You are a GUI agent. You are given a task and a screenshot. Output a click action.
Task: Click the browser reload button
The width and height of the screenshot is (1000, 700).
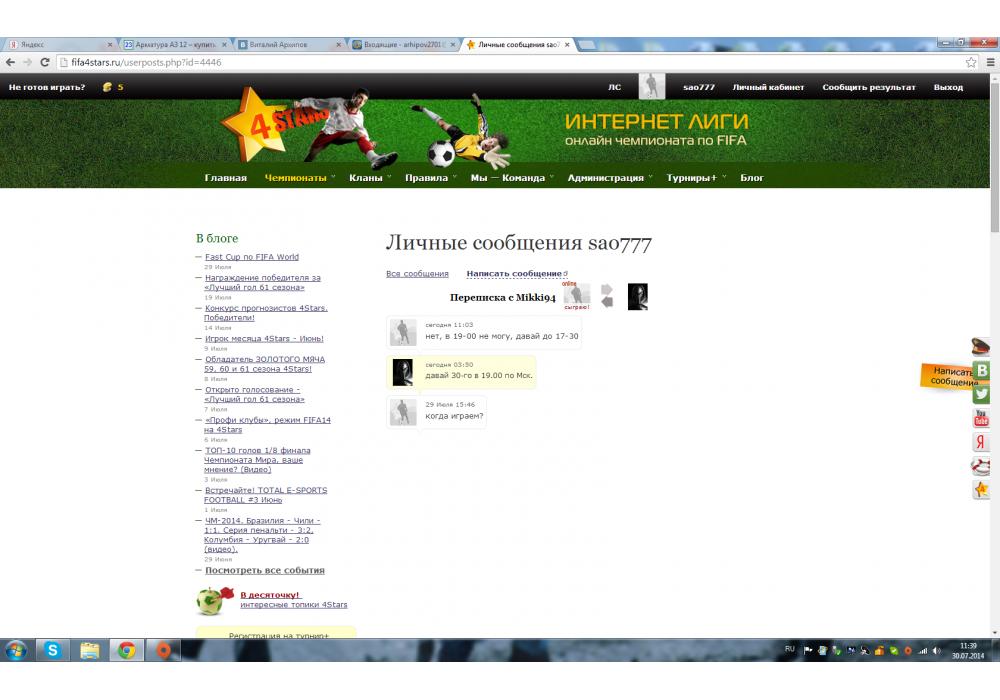click(45, 62)
